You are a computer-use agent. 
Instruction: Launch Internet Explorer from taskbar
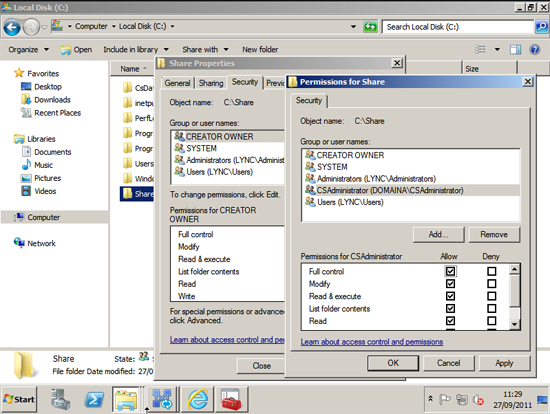[x=198, y=399]
